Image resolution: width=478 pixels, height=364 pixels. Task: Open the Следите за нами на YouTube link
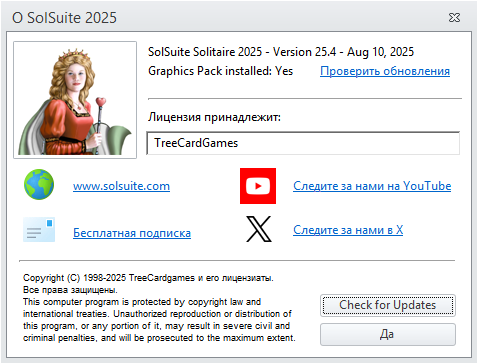372,186
